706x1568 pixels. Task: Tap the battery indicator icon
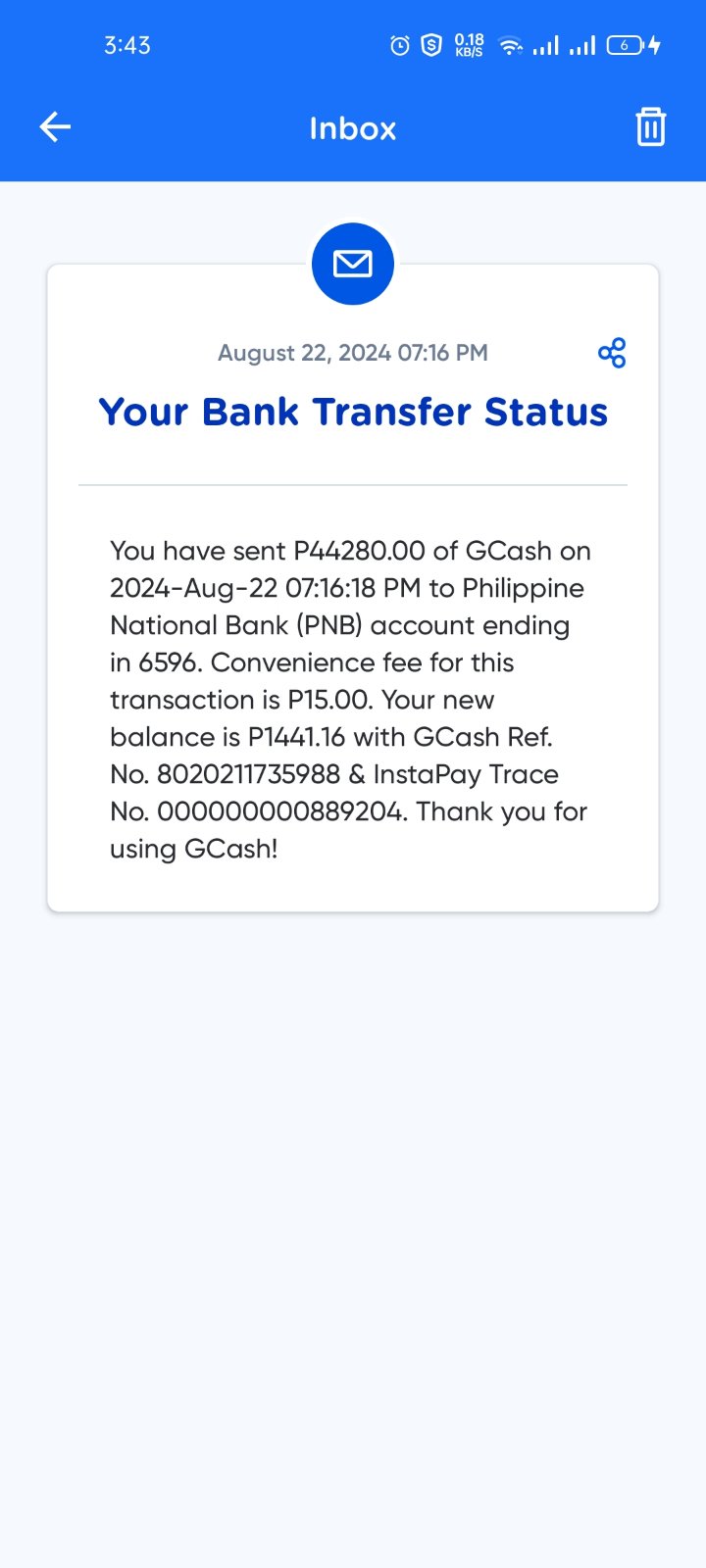click(625, 45)
